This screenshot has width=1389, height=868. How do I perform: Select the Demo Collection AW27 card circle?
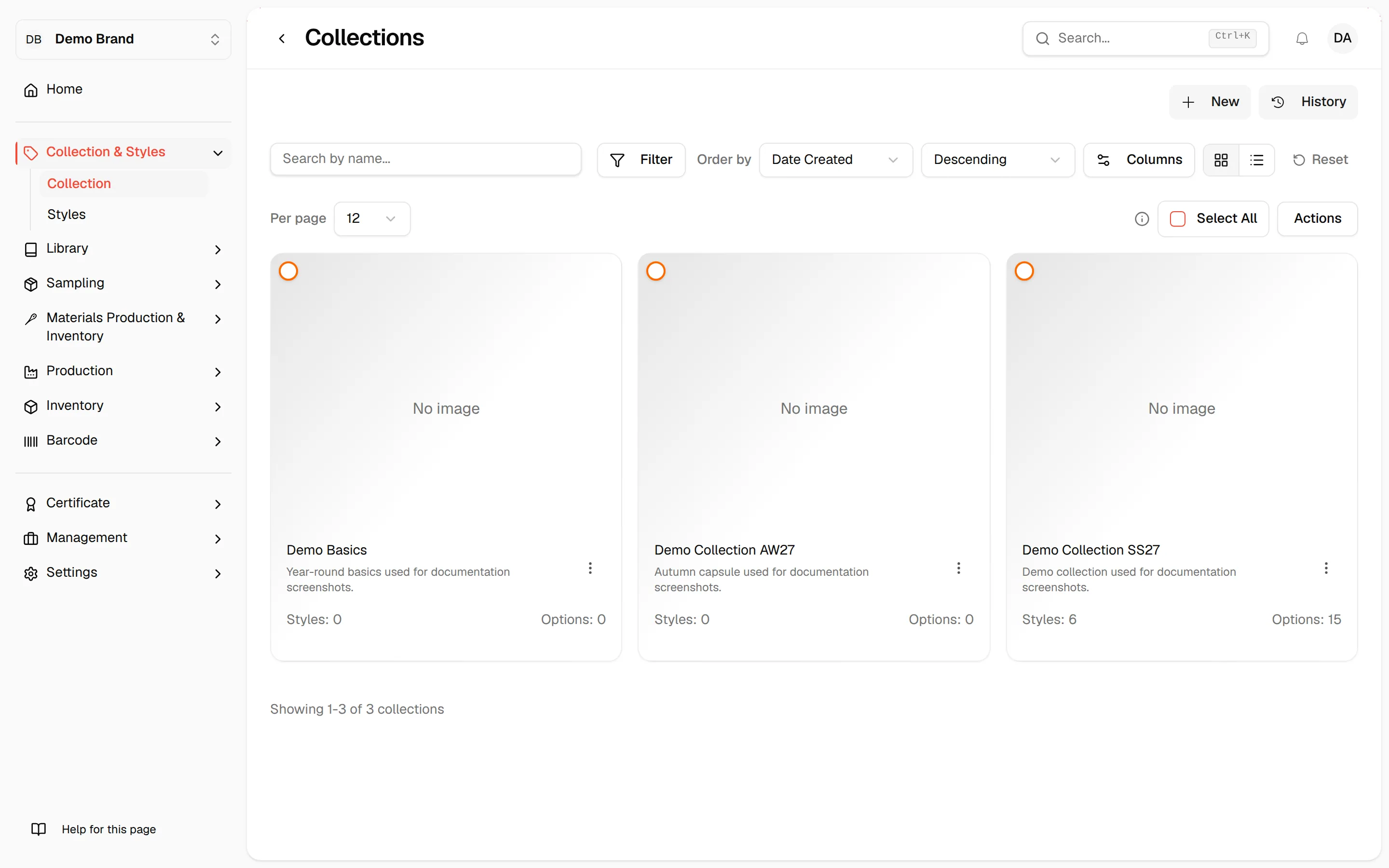pos(655,271)
